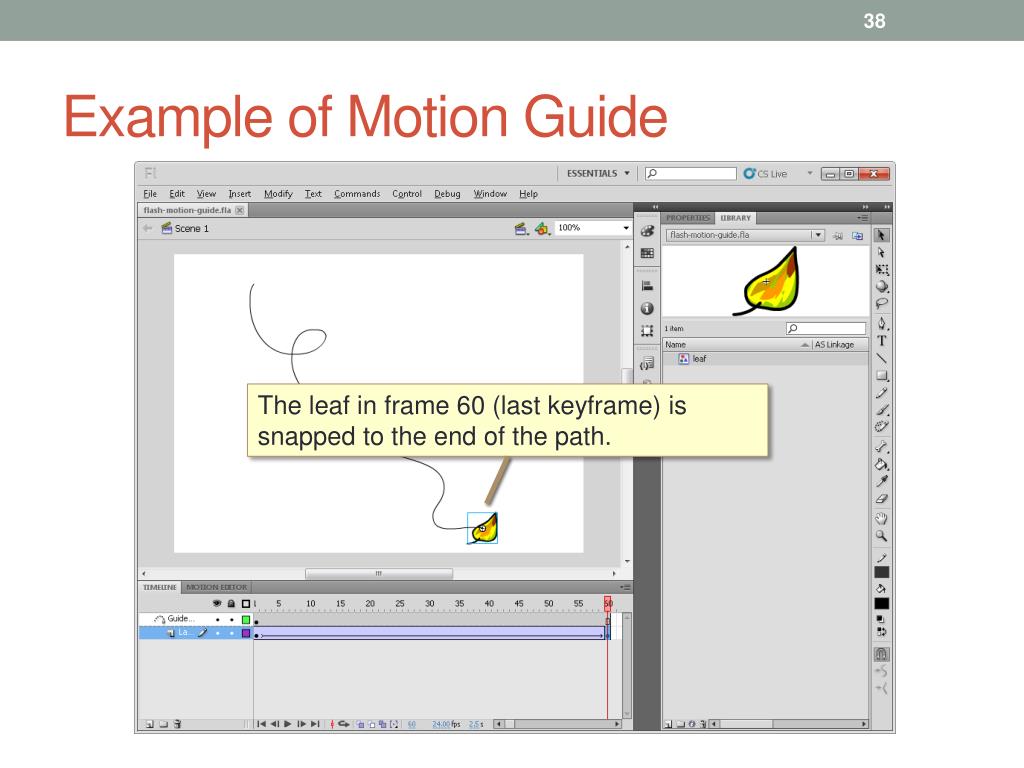Select the Pencil tool
The height and width of the screenshot is (768, 1024).
(x=881, y=392)
